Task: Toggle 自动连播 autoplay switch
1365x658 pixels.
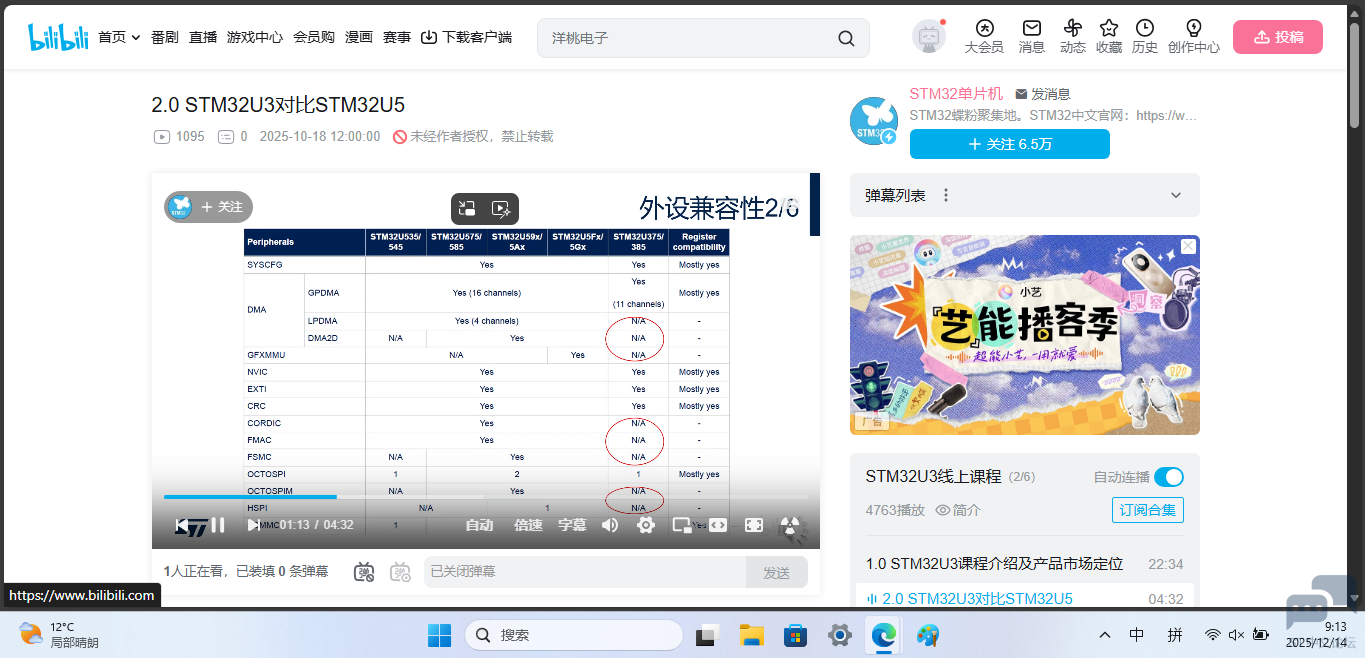Action: 1168,477
